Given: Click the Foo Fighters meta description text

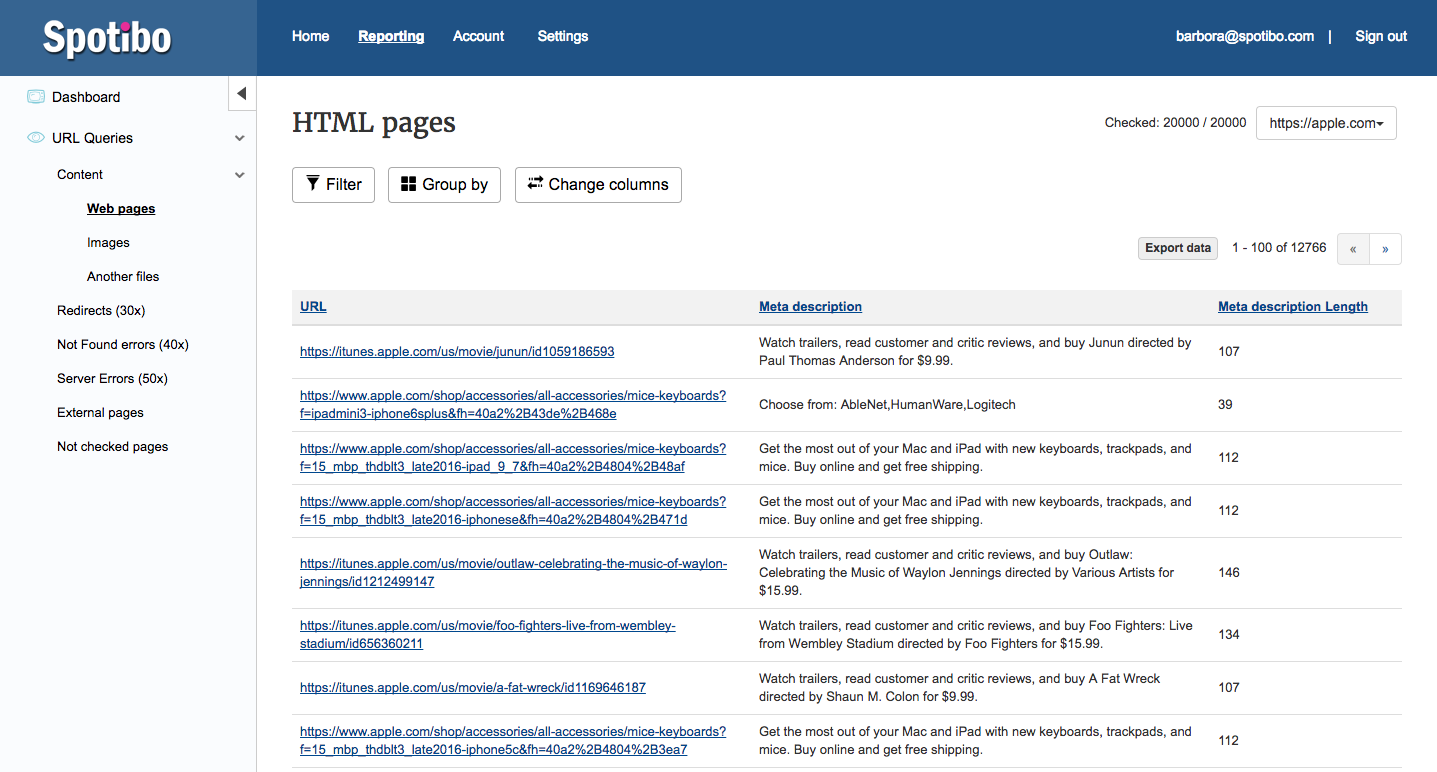Looking at the screenshot, I should pos(976,635).
